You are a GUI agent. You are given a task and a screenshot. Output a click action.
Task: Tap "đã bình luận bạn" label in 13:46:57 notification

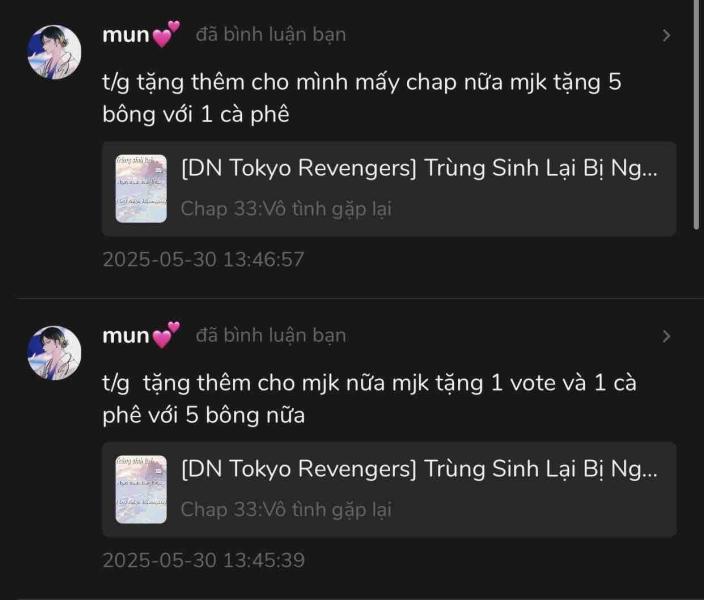271,35
